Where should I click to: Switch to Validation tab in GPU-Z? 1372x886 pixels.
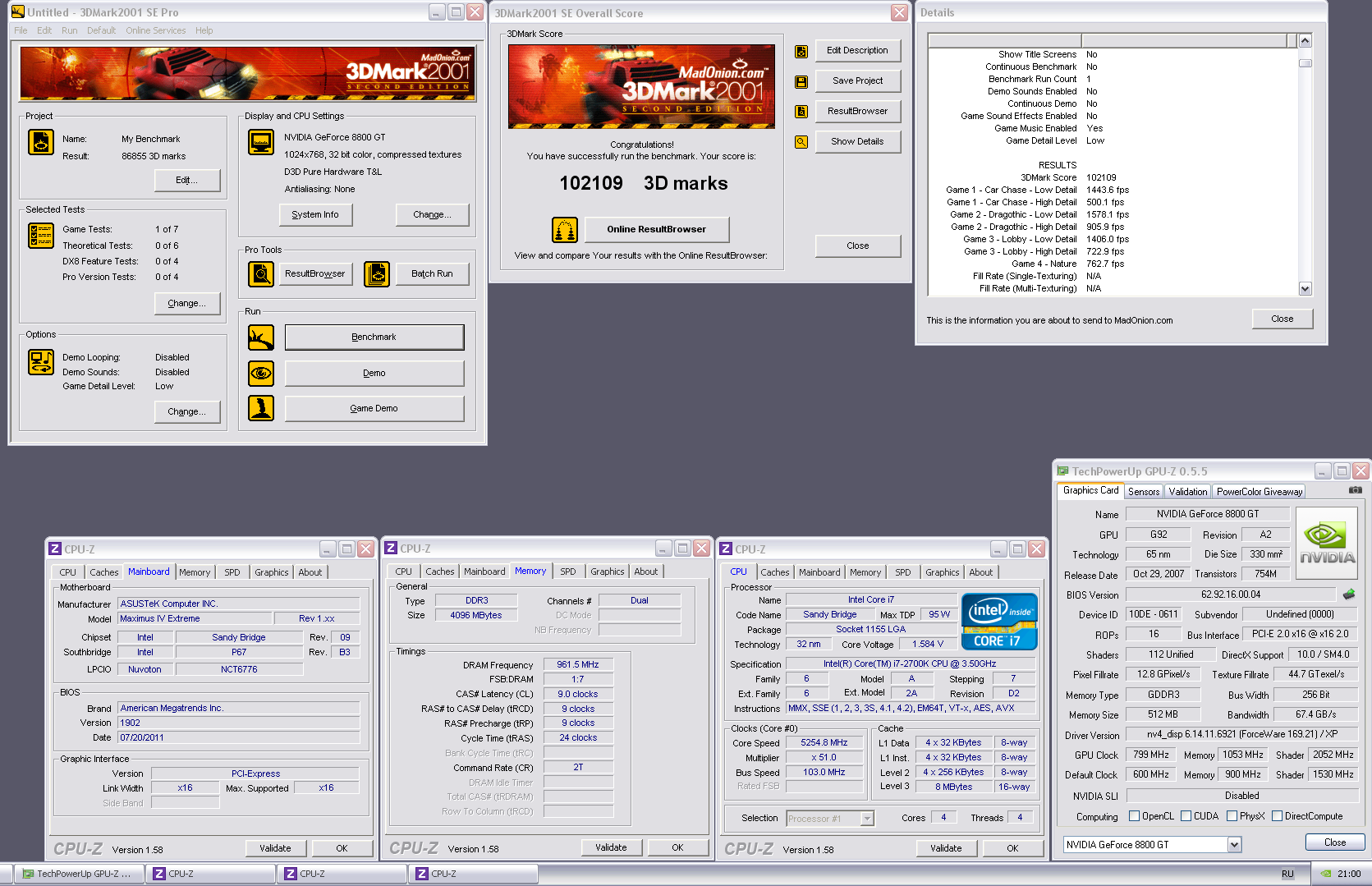click(x=1188, y=492)
